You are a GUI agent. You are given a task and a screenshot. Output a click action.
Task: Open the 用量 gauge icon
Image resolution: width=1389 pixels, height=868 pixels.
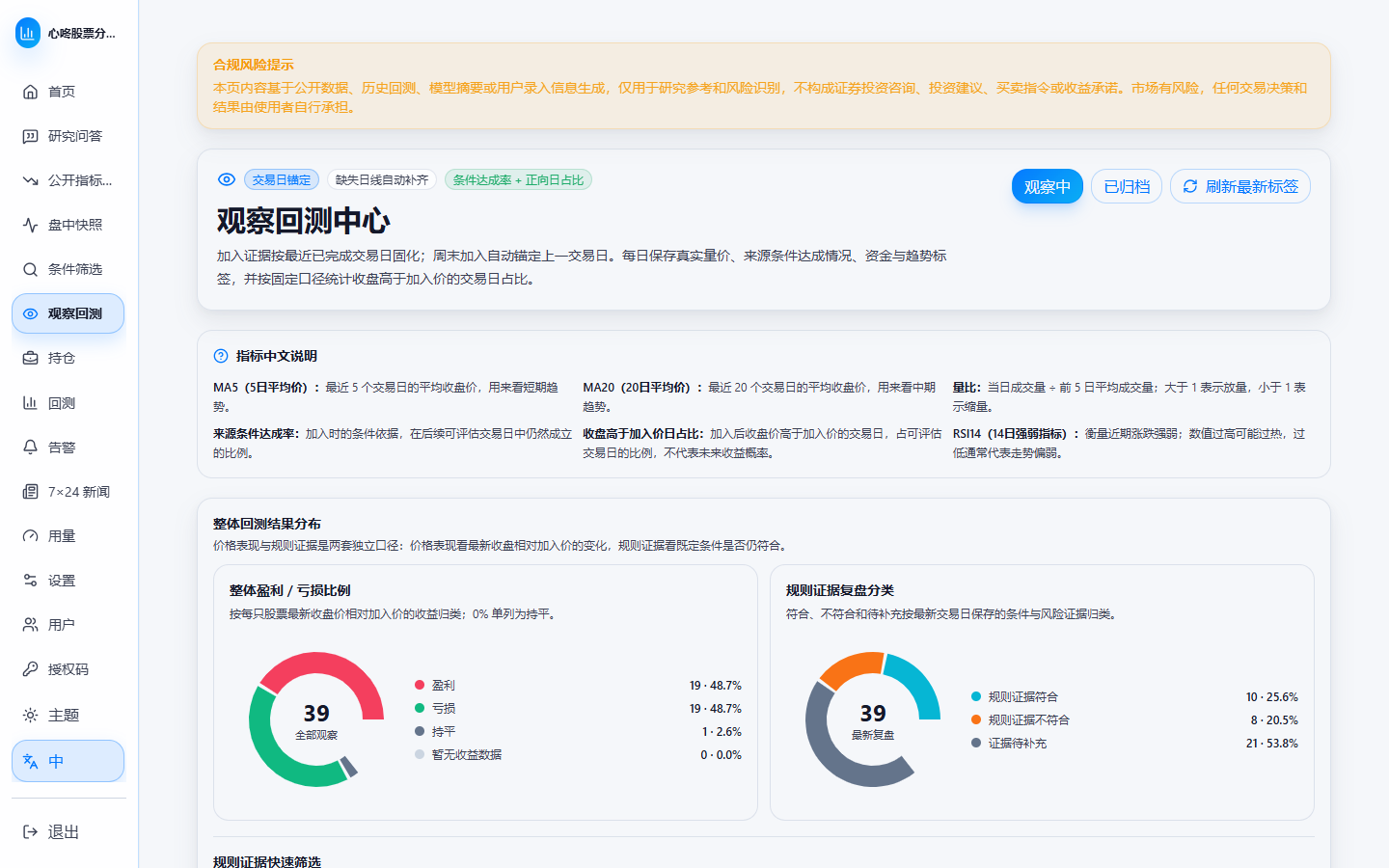pos(30,536)
